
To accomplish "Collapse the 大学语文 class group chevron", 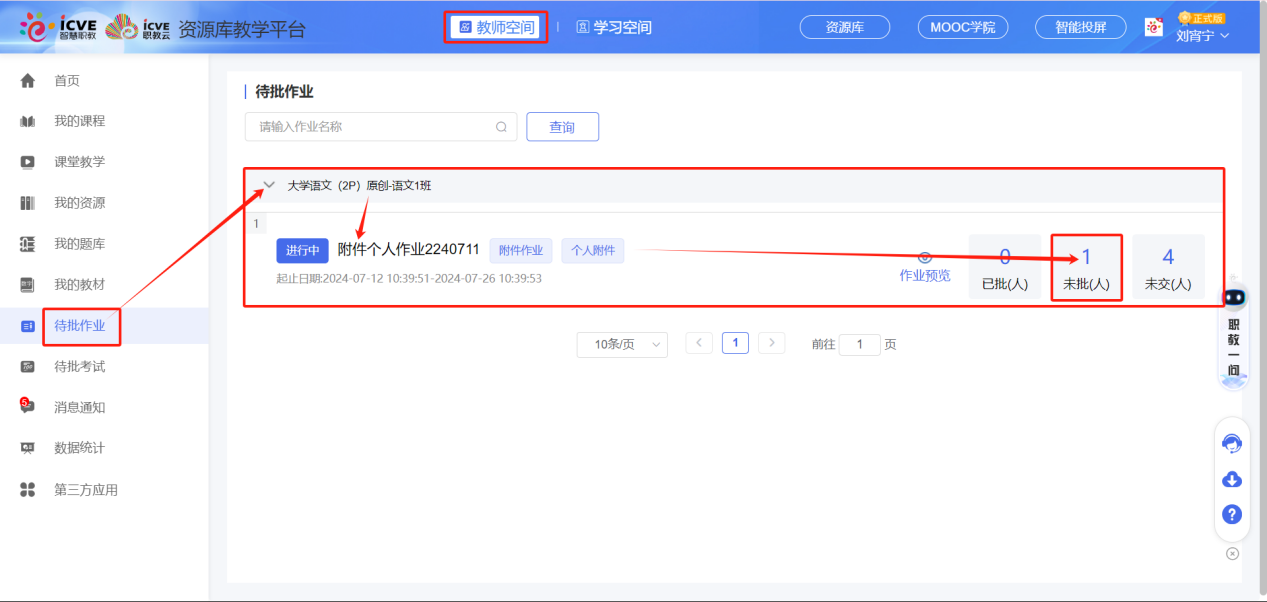I will pyautogui.click(x=268, y=185).
